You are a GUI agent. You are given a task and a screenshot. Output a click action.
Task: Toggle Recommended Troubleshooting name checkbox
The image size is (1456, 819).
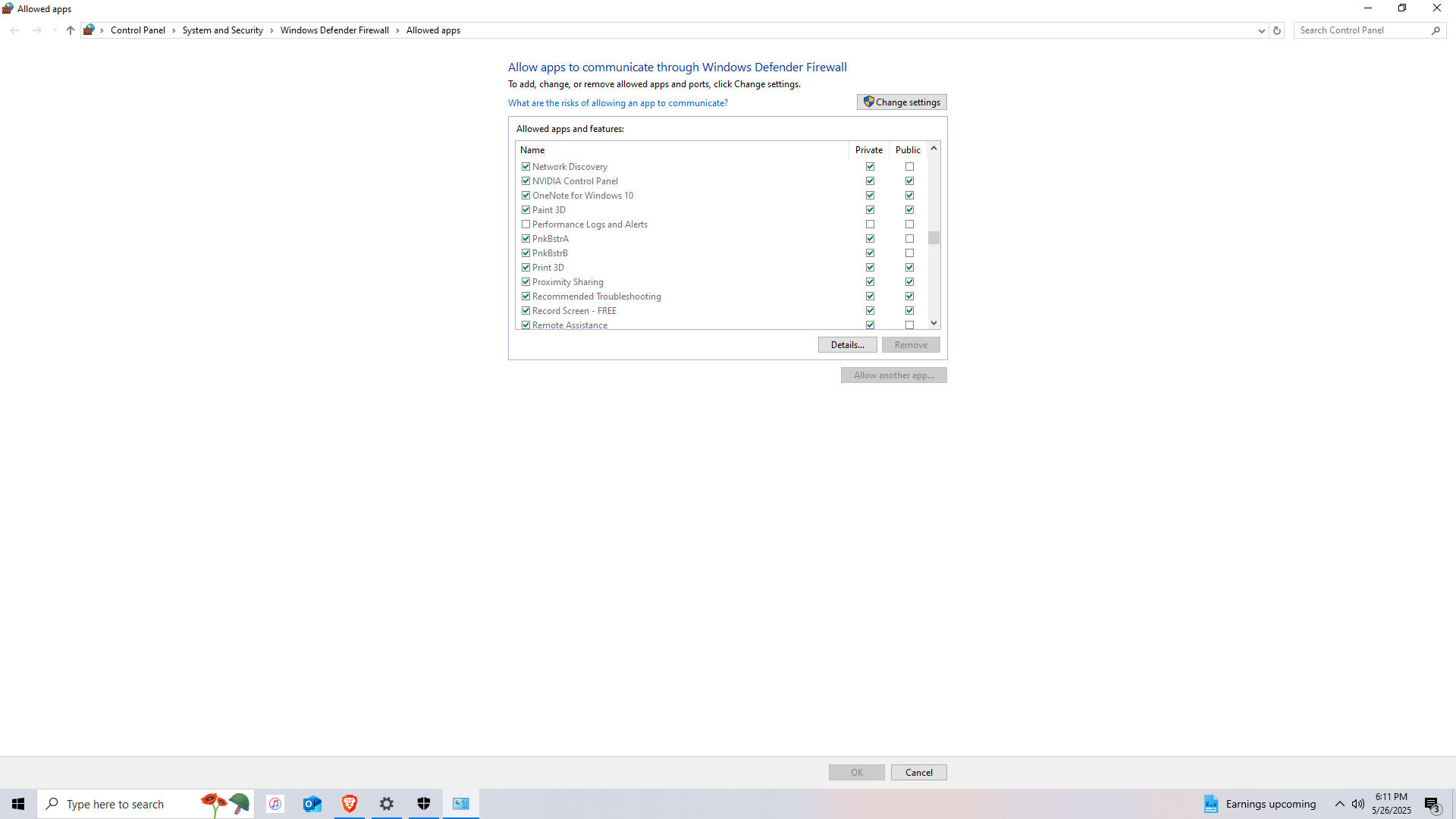[x=526, y=297]
